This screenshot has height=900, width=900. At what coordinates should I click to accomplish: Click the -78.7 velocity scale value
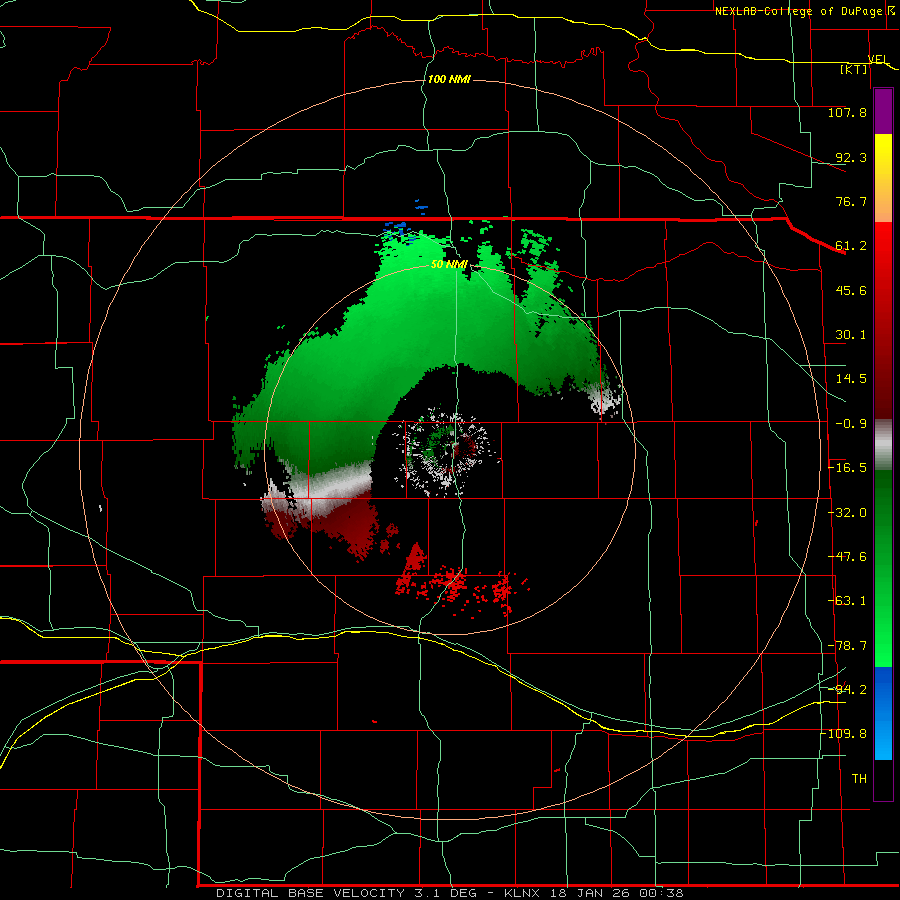tap(847, 646)
